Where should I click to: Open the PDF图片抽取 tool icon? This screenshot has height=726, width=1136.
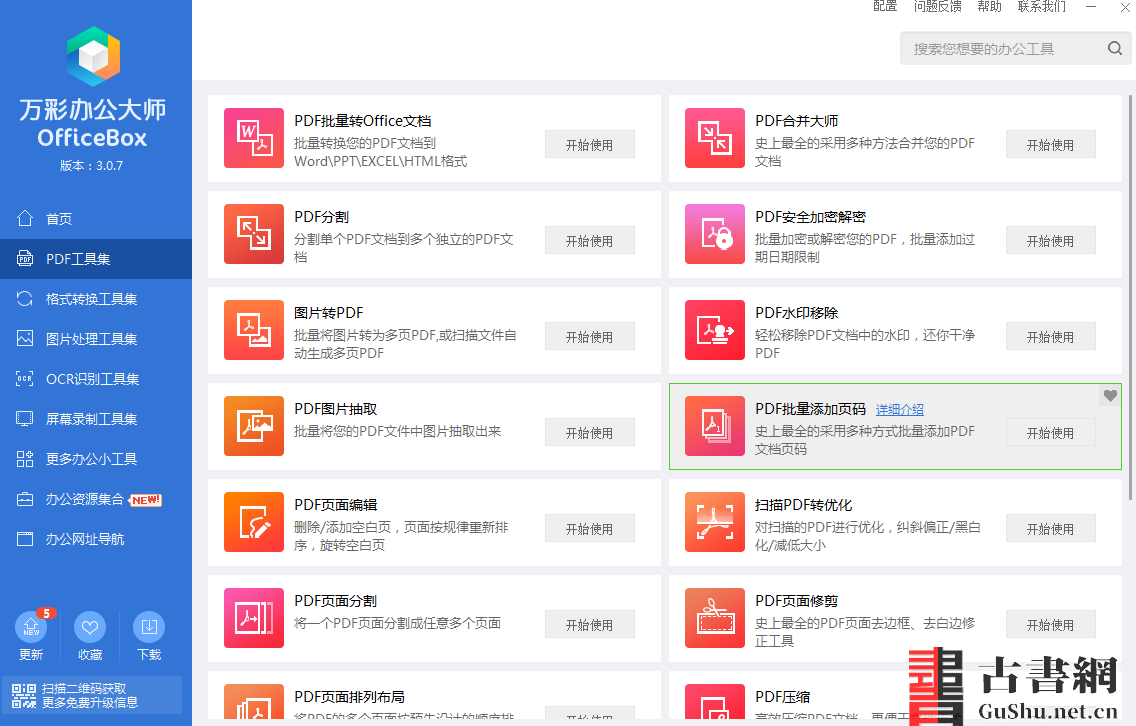click(254, 426)
